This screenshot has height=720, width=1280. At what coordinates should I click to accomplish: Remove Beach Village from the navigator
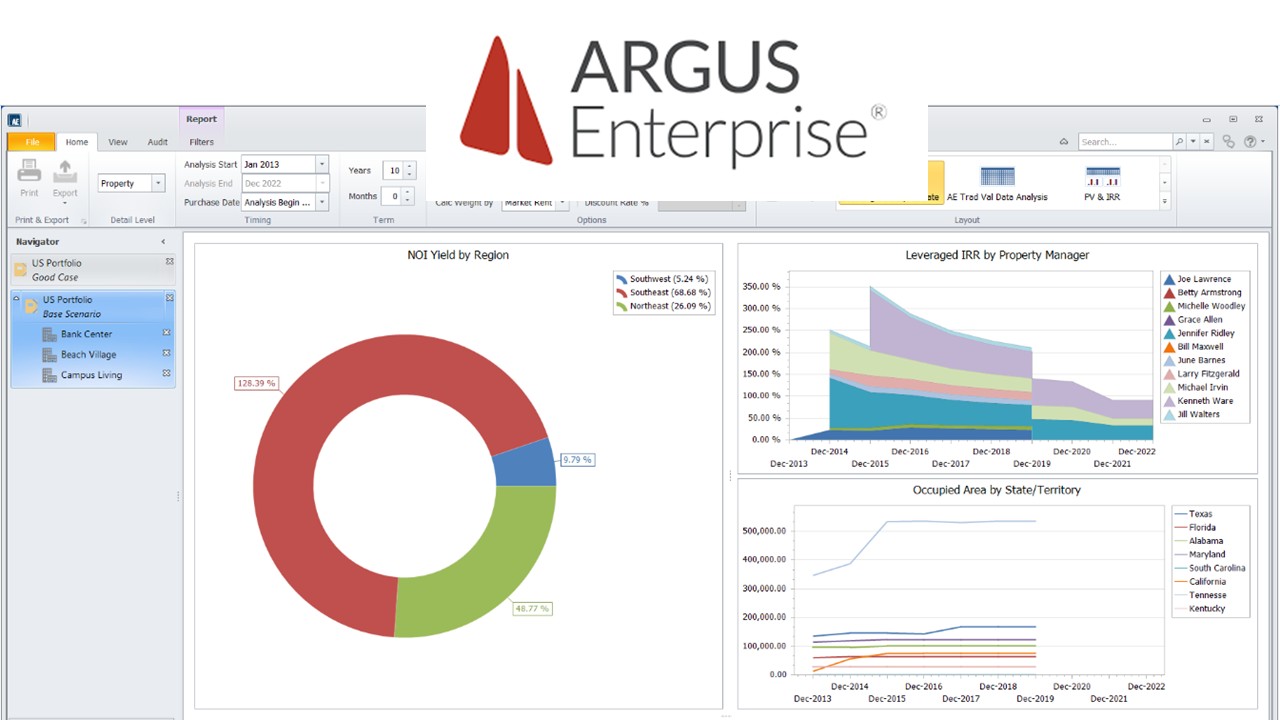pyautogui.click(x=167, y=353)
